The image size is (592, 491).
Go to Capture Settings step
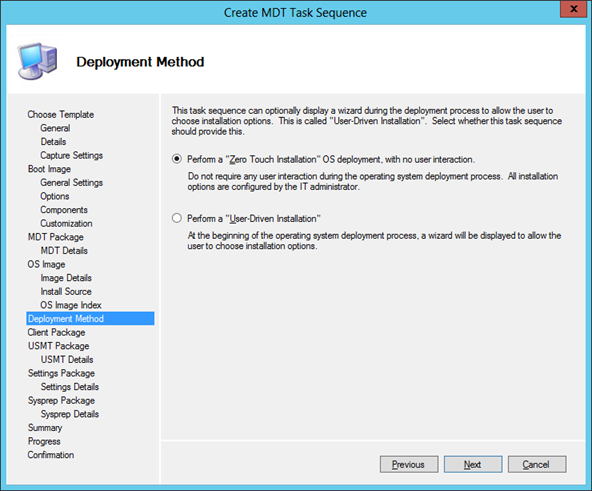click(x=71, y=155)
